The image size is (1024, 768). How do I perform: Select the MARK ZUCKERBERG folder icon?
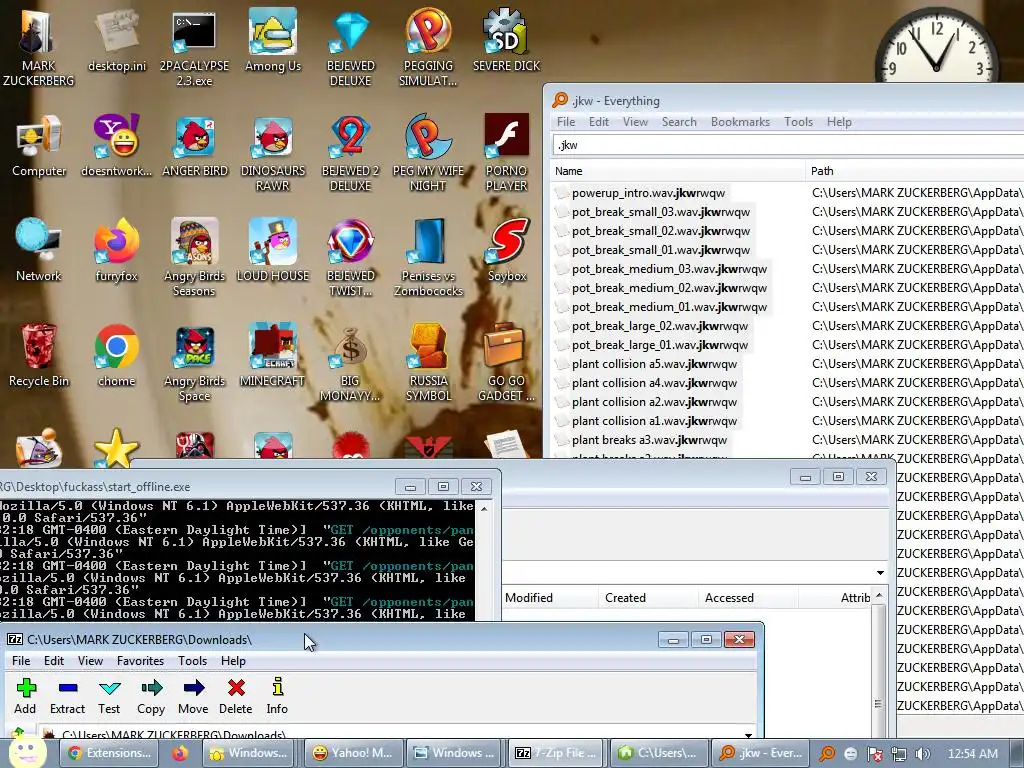(39, 47)
